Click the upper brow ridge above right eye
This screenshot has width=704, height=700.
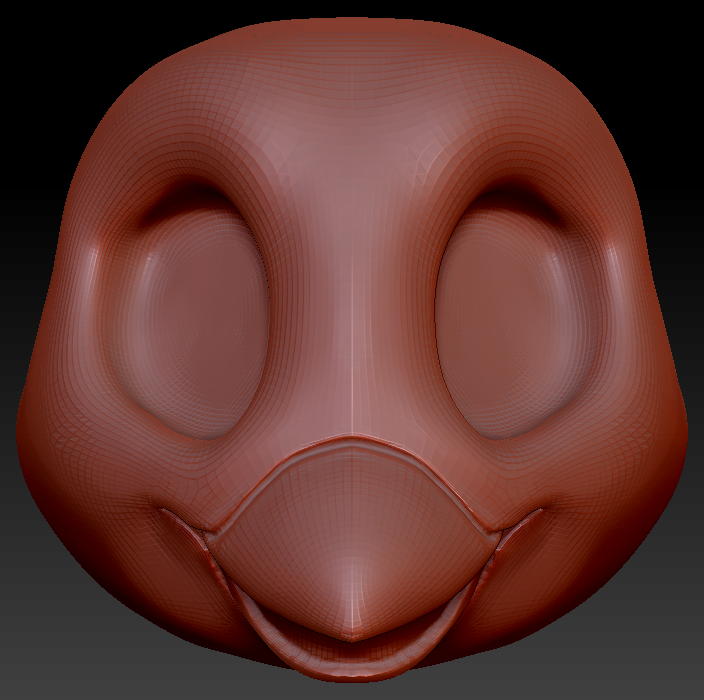click(x=515, y=190)
